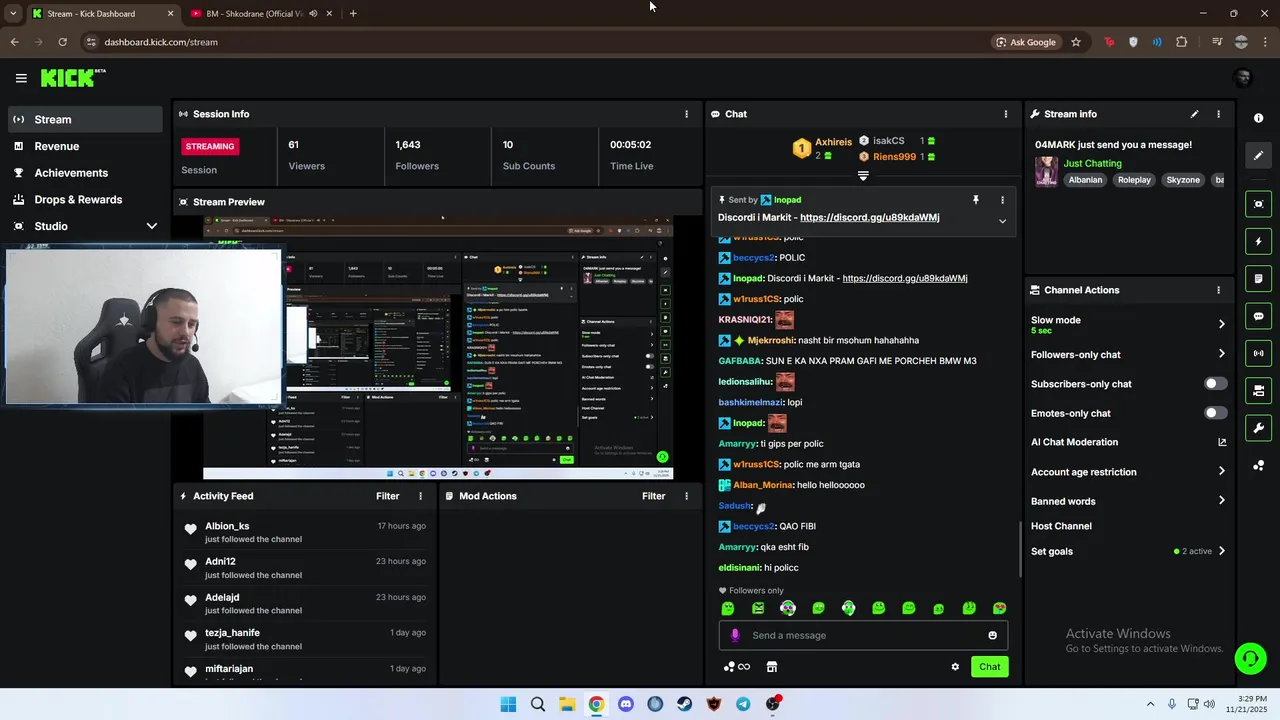Open the emoji picker in message box
Screen dimensions: 1280x720
coord(992,635)
